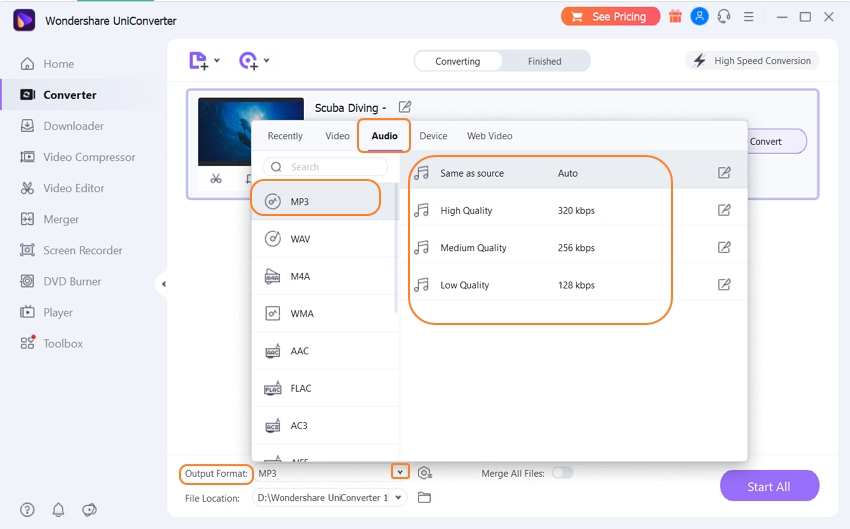Click the trim scissors icon
Viewport: 850px width, 529px height.
click(x=216, y=178)
